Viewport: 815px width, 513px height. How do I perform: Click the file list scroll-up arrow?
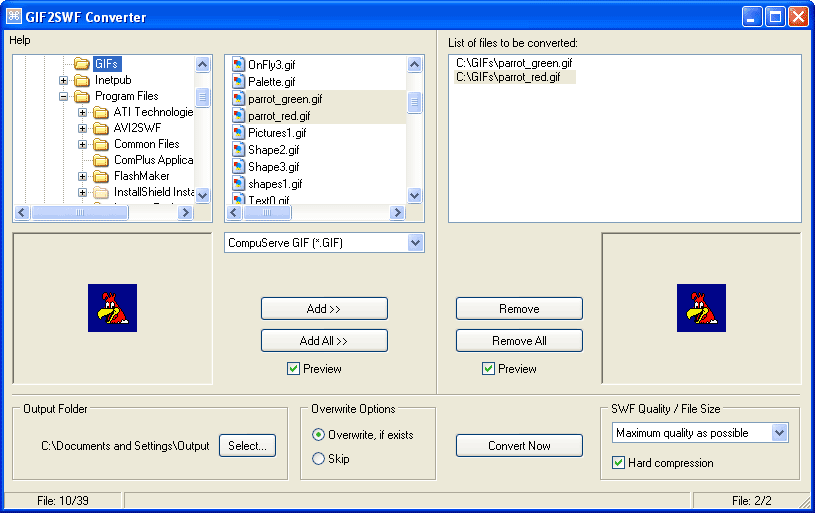tap(414, 64)
